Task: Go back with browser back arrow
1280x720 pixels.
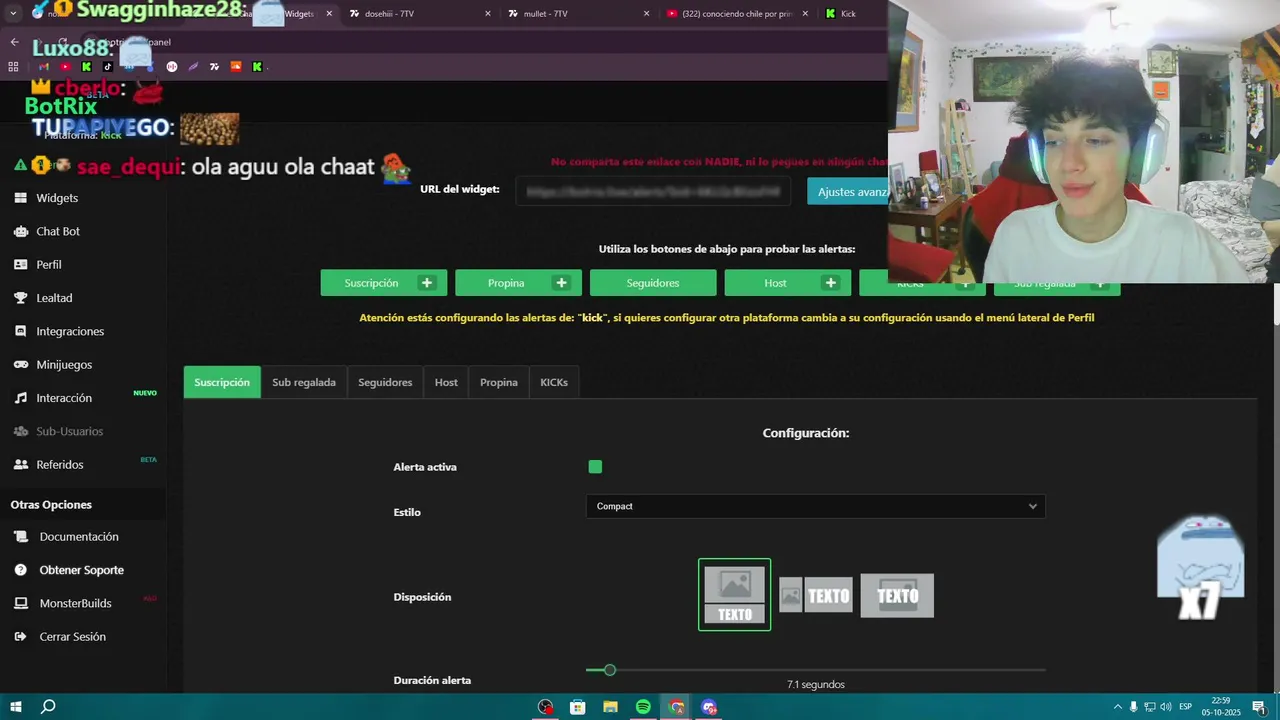Action: [x=14, y=42]
